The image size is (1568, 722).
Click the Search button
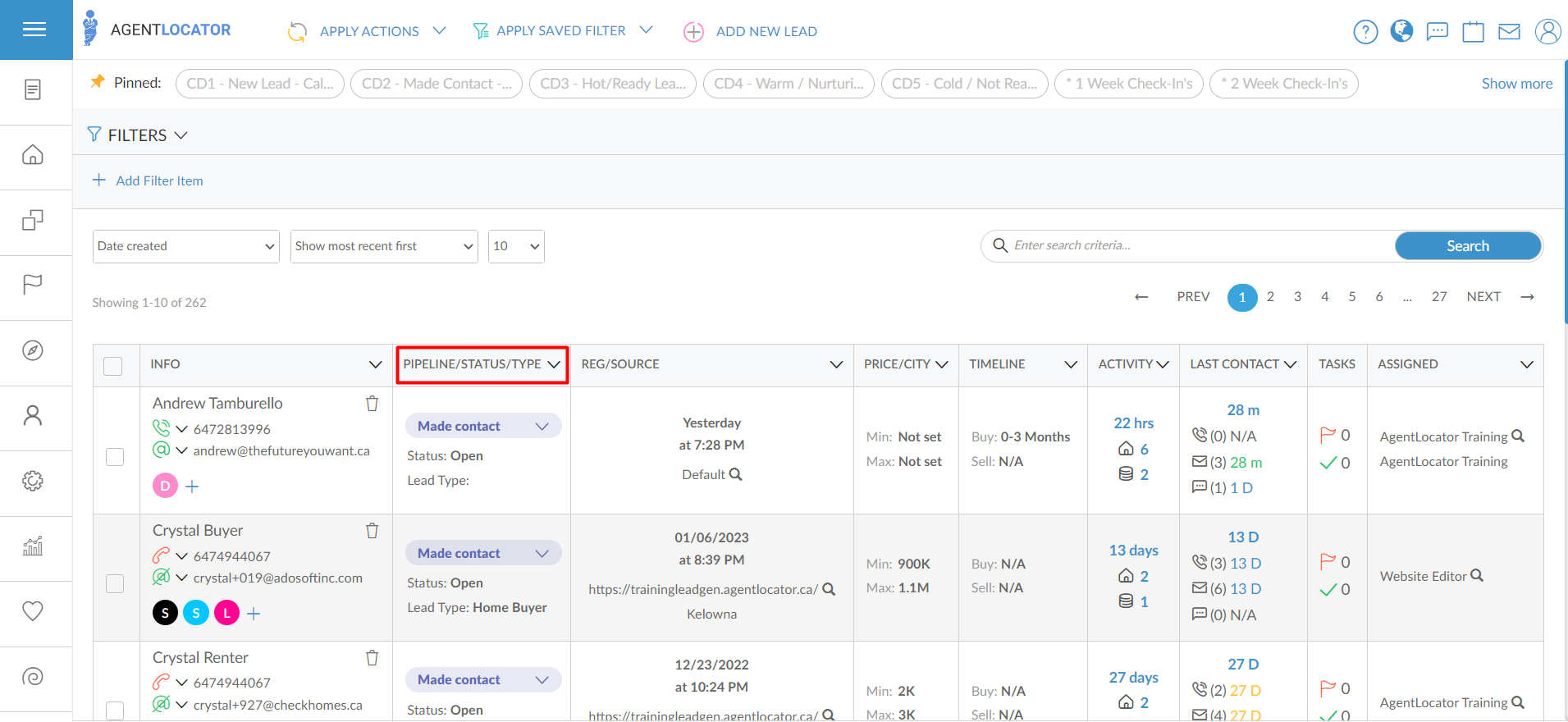[x=1468, y=246]
